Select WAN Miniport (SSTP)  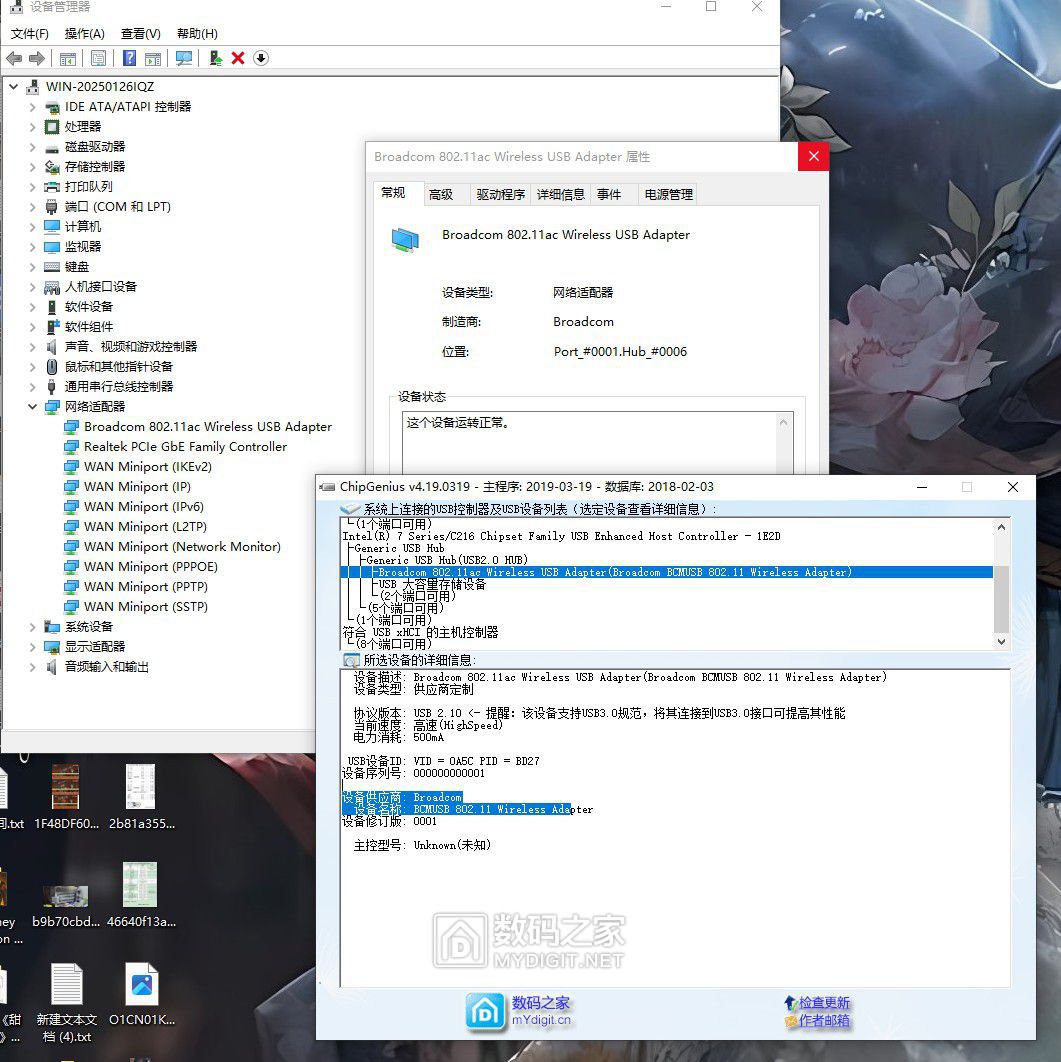coord(146,607)
